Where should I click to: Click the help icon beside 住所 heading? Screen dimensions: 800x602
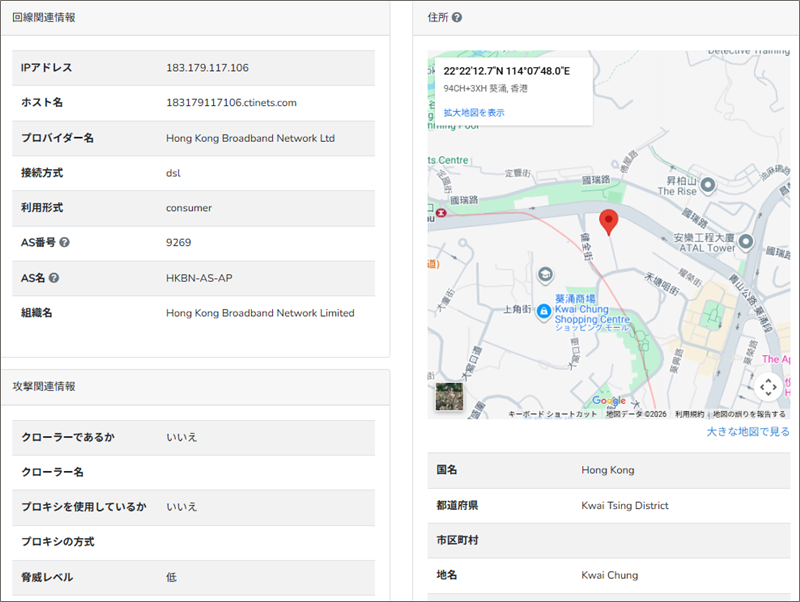pyautogui.click(x=457, y=18)
